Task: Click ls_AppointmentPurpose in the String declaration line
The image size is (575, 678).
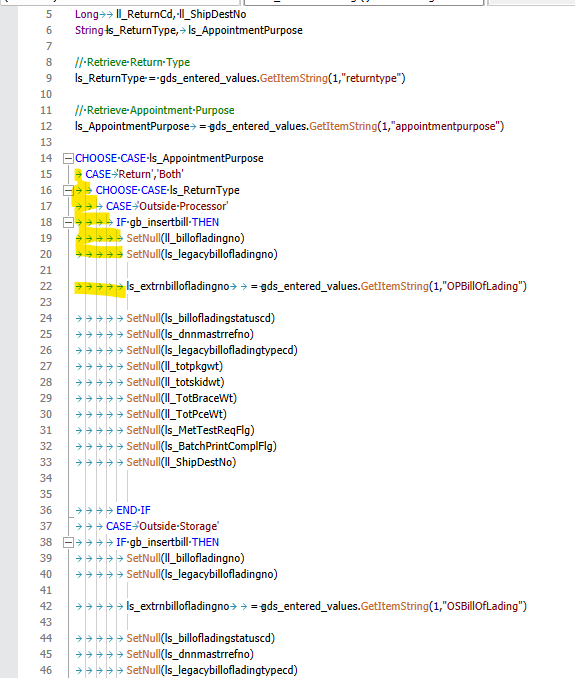Action: tap(245, 30)
